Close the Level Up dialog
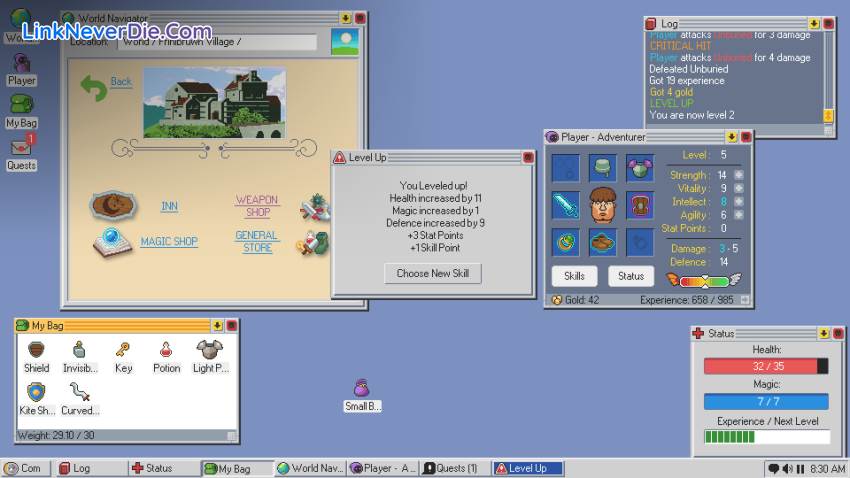850x478 pixels. [x=528, y=157]
